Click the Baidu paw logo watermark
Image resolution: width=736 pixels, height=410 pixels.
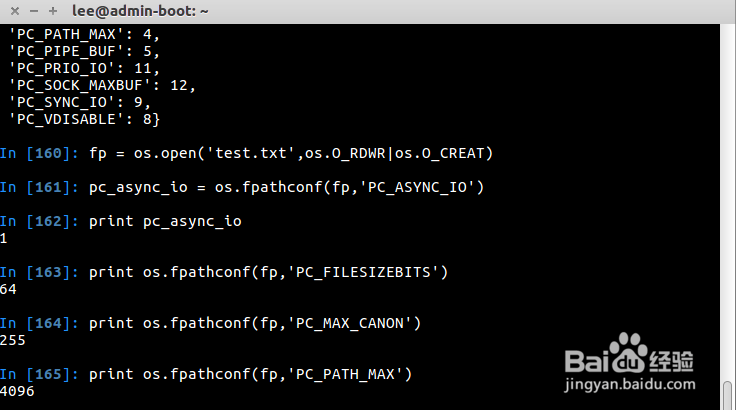[625, 355]
